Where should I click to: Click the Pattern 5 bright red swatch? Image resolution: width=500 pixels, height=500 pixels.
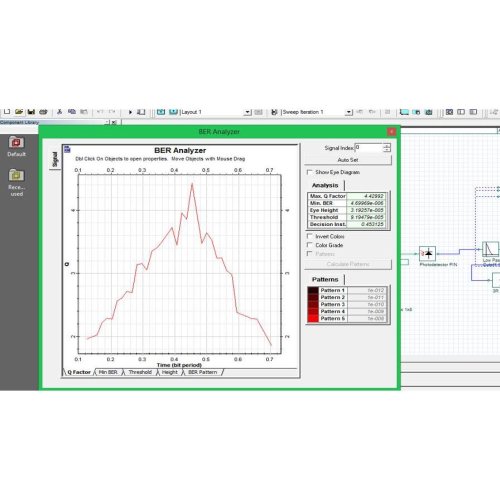[x=313, y=318]
